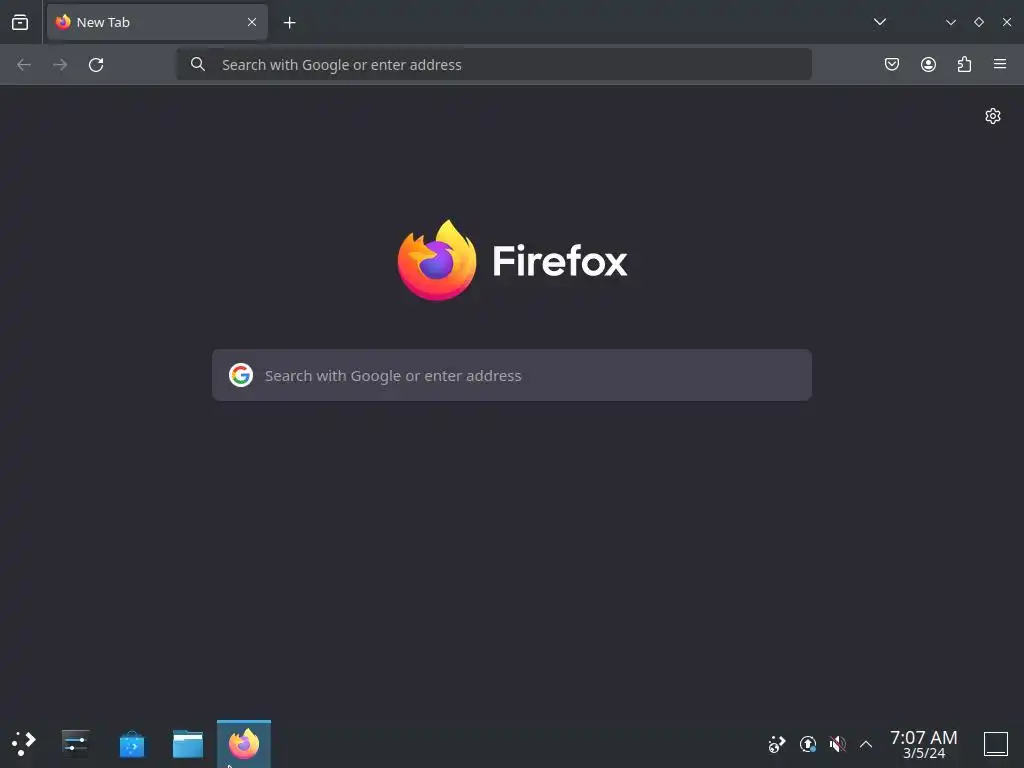Select the Firefox taskbar entry
Screen dimensions: 1024x768
click(244, 744)
